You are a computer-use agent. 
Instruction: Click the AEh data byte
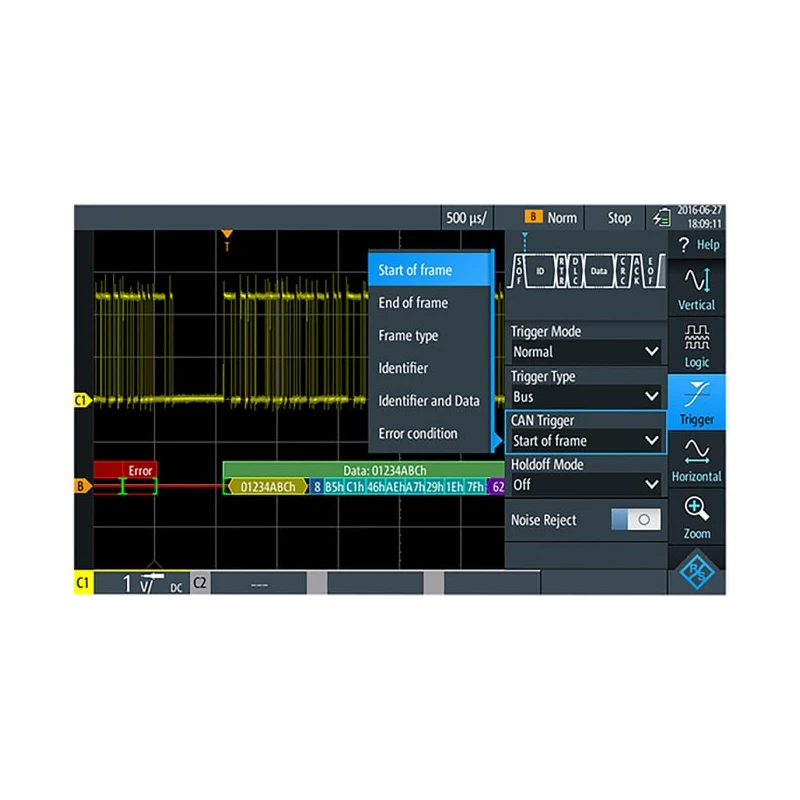tap(395, 487)
